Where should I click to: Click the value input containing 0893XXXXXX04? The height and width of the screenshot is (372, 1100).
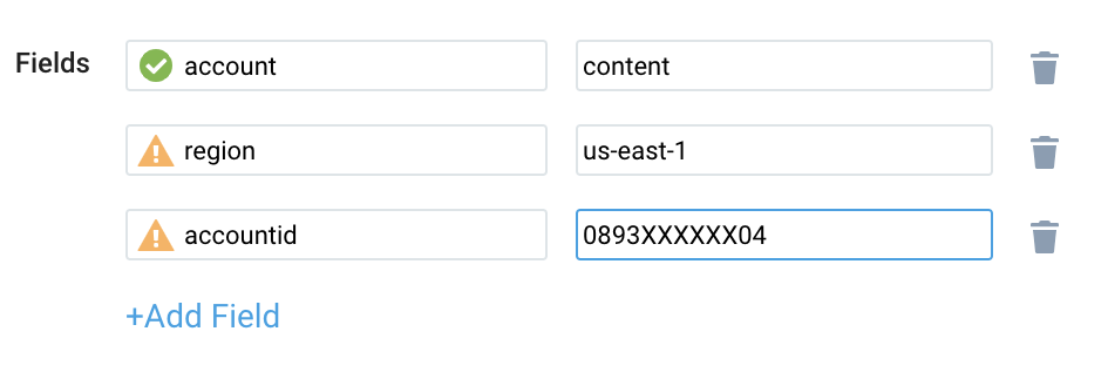[x=784, y=234]
